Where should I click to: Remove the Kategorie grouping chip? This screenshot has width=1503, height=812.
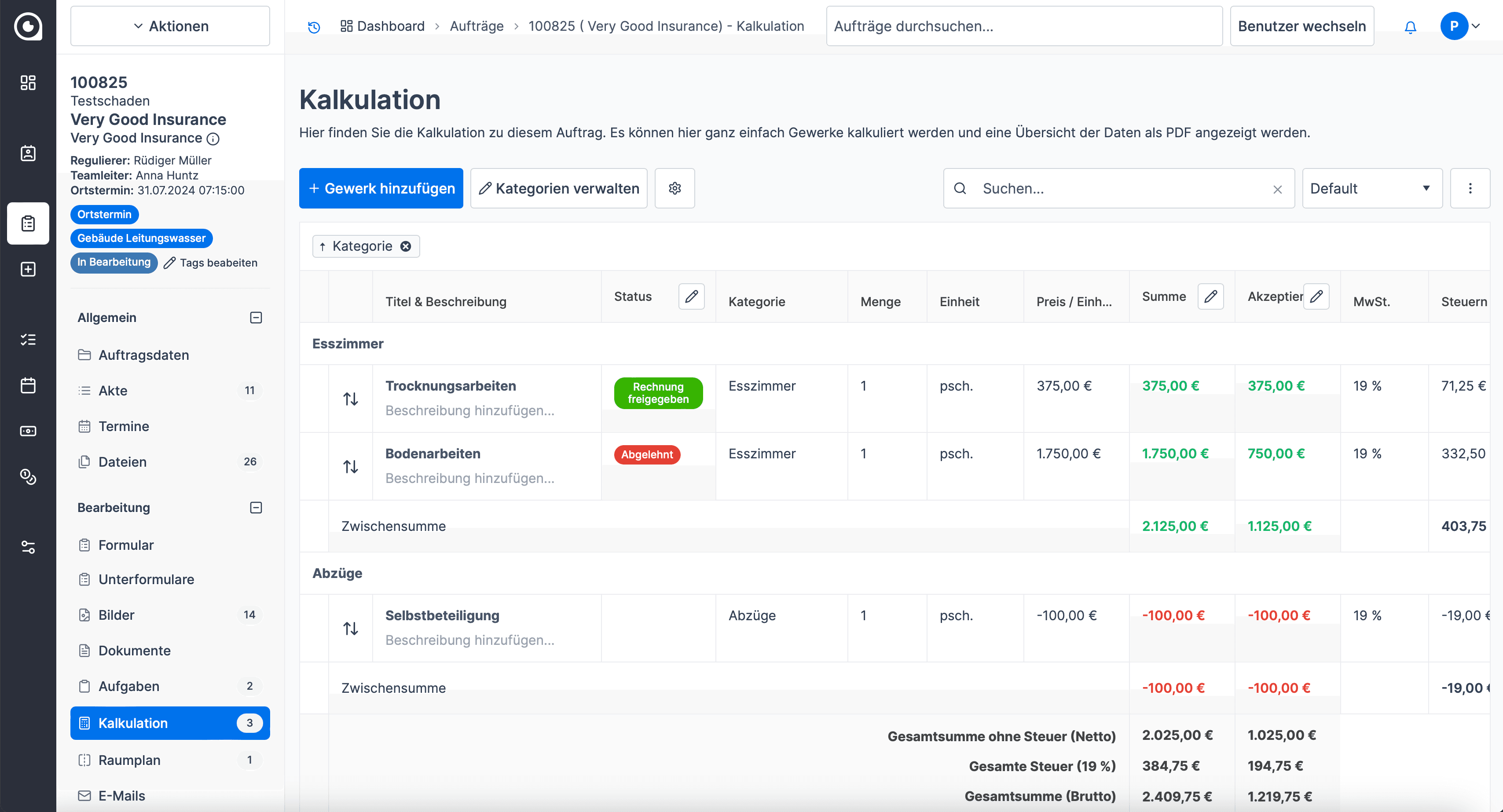[406, 246]
